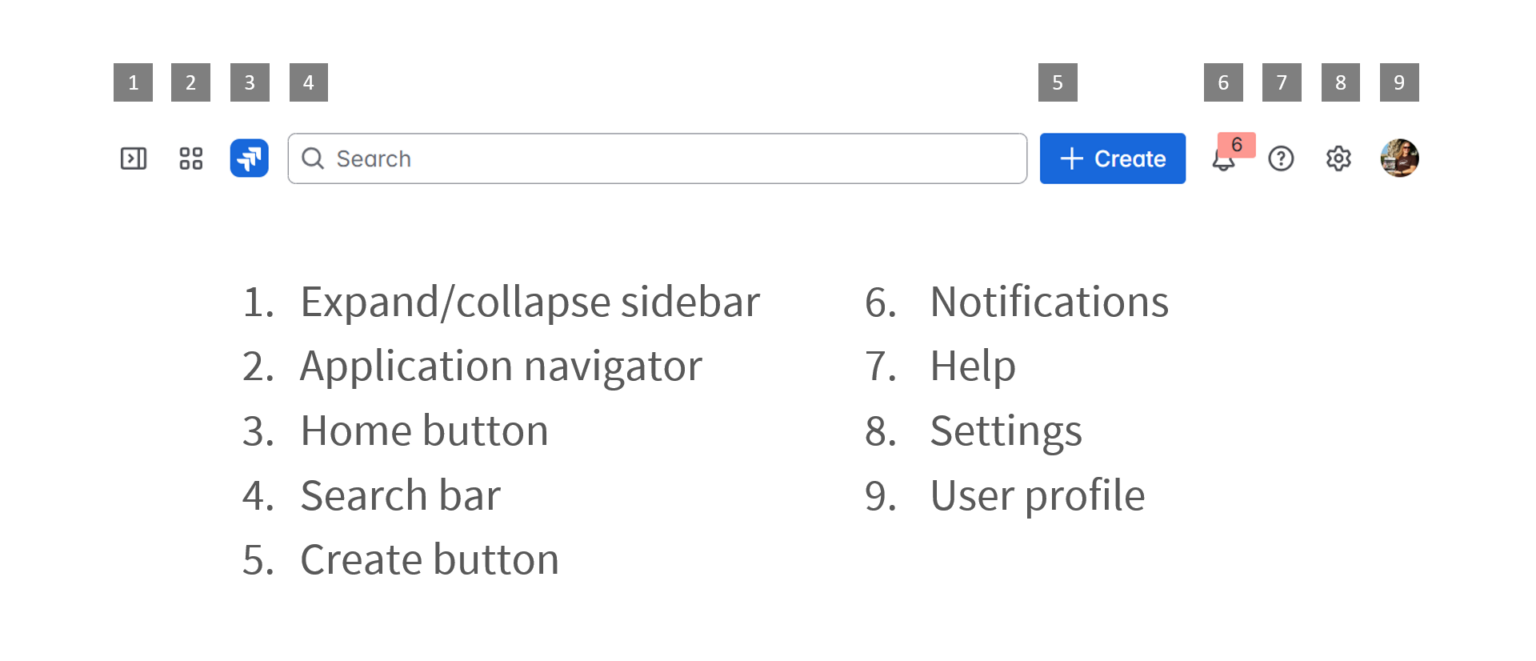Click the magnifying glass inside the search bar
Image resolution: width=1536 pixels, height=661 pixels.
(313, 158)
